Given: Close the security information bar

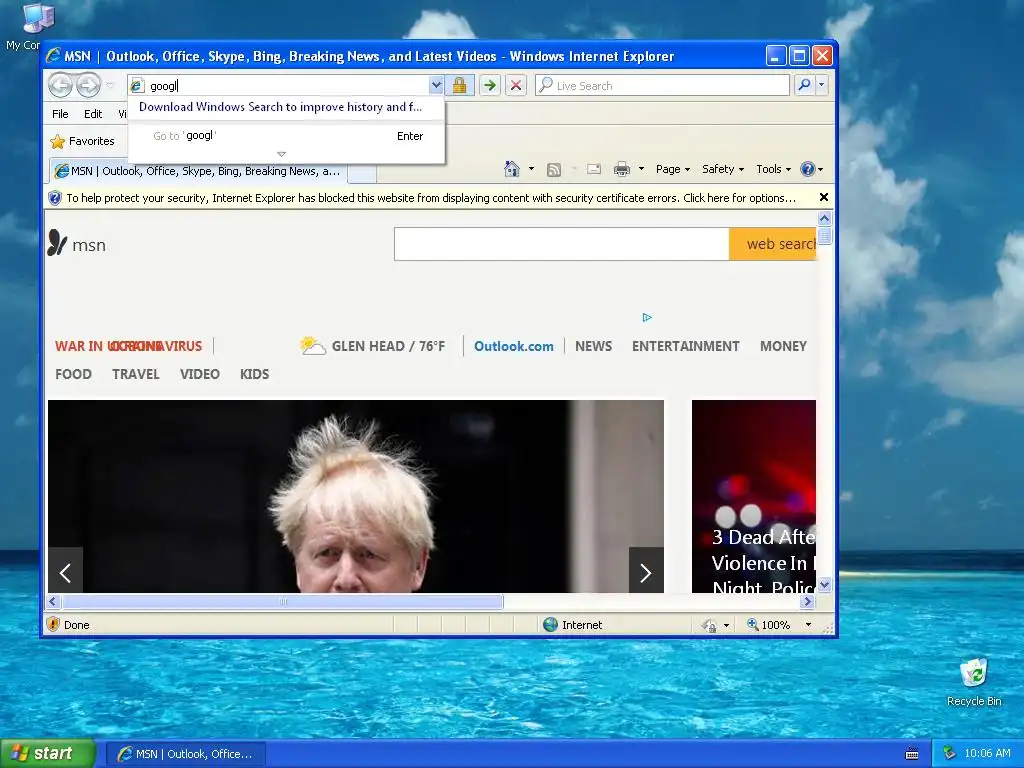Looking at the screenshot, I should (824, 197).
